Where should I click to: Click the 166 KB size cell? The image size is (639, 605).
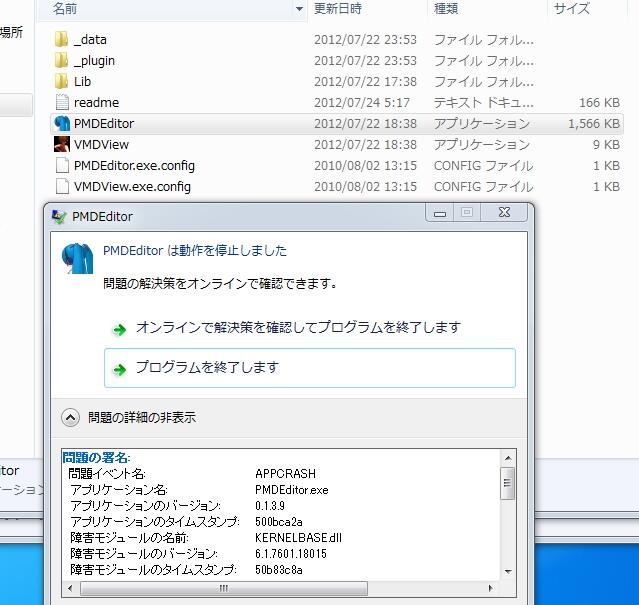[x=599, y=102]
